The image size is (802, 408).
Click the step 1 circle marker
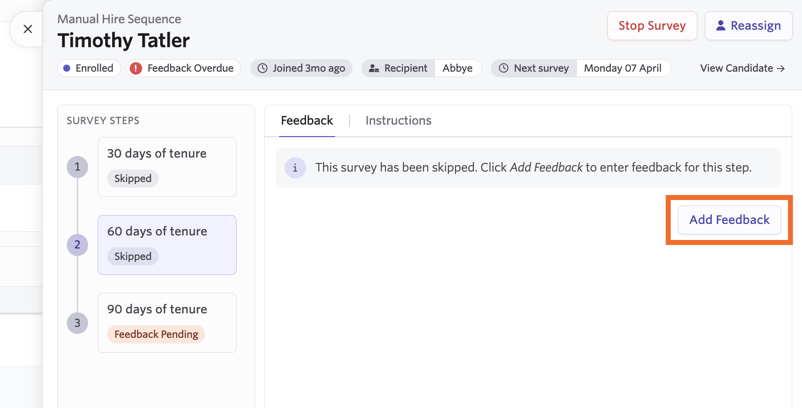coord(77,167)
